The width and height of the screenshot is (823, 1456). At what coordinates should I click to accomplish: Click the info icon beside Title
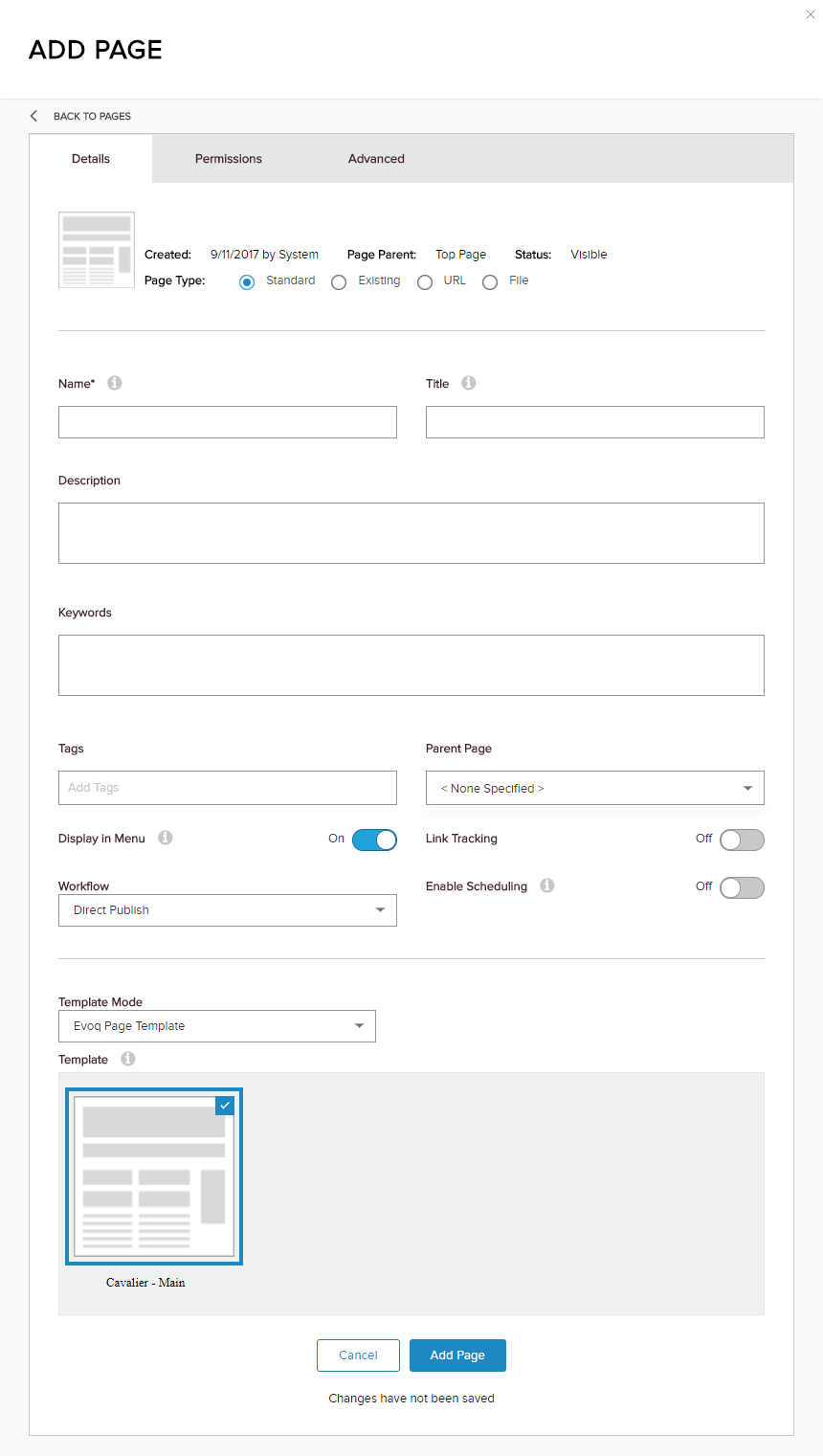tap(469, 383)
